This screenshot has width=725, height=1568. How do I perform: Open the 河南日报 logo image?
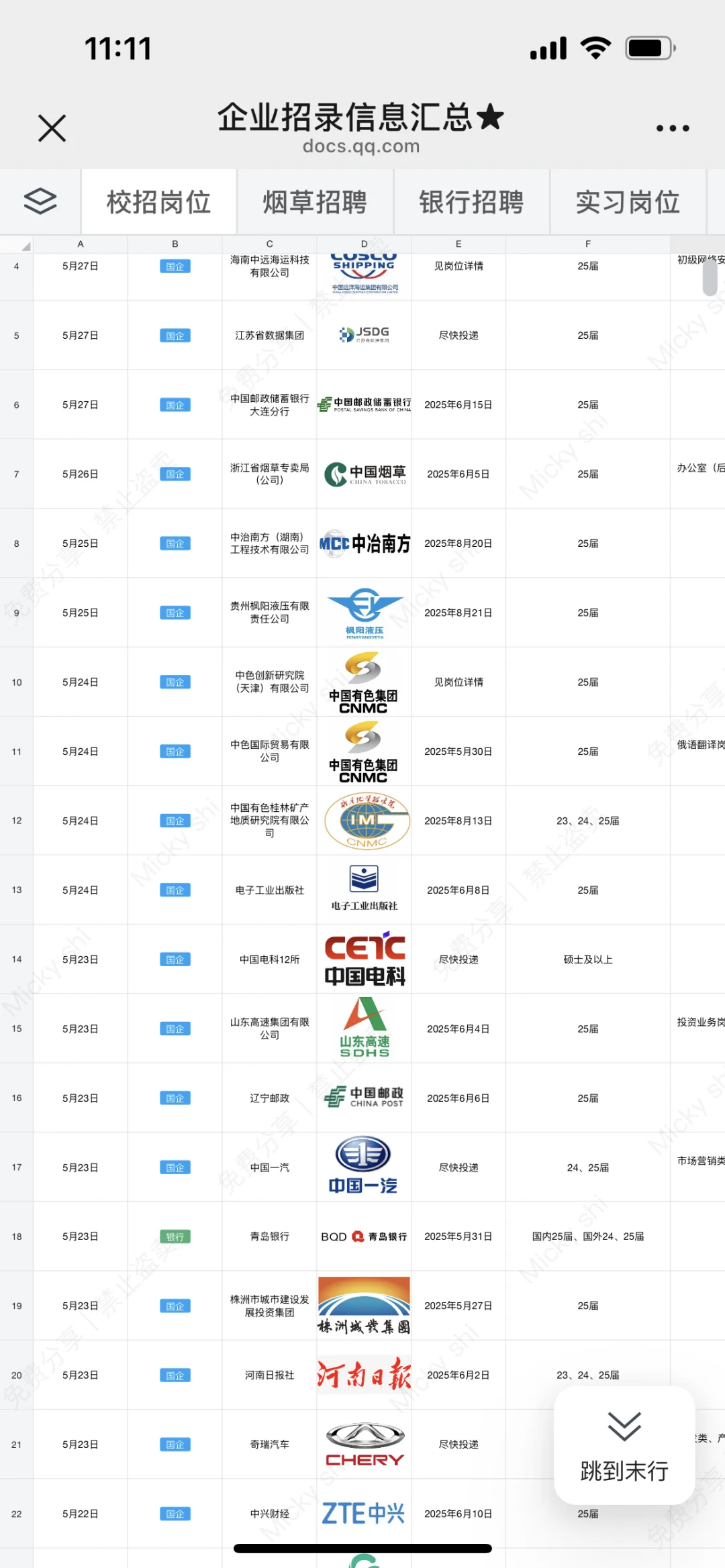[x=364, y=1374]
